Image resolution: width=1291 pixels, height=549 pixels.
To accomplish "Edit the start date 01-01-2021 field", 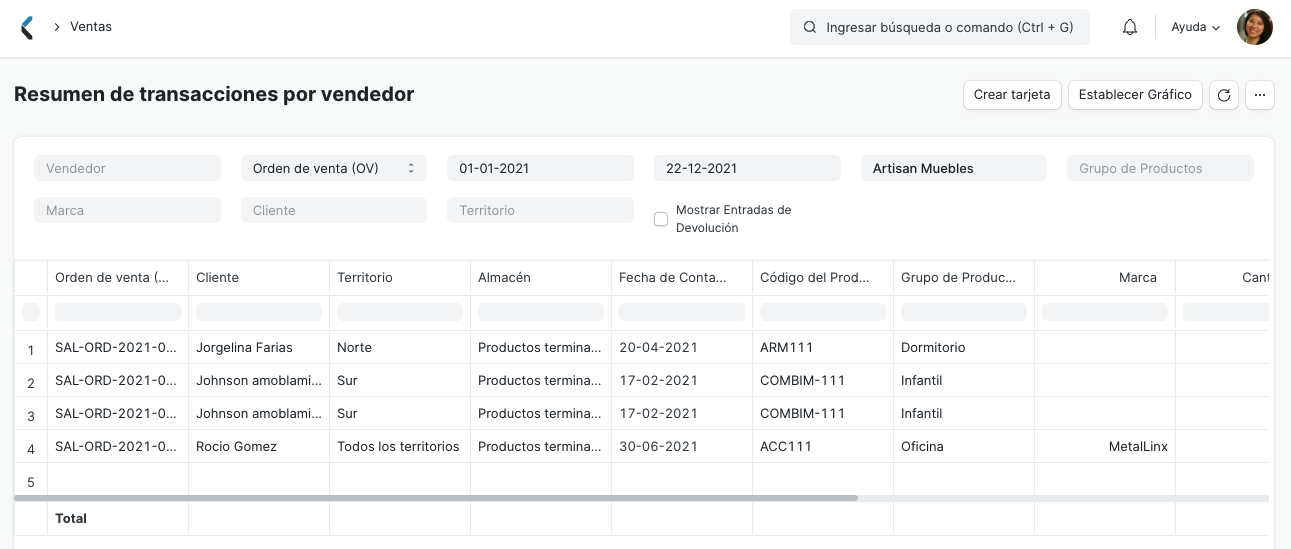I will [x=540, y=168].
